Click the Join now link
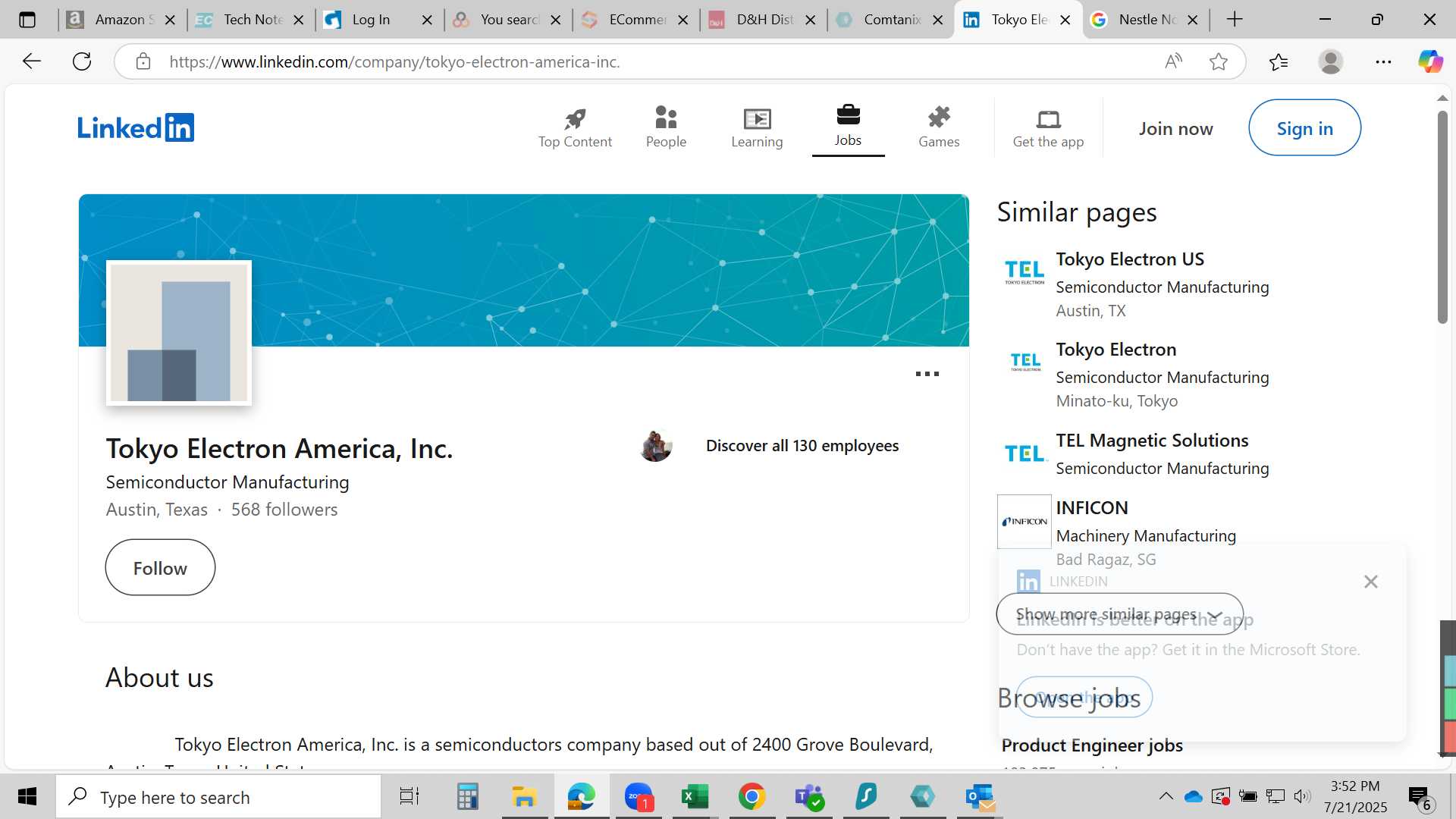This screenshot has height=819, width=1456. (x=1175, y=128)
